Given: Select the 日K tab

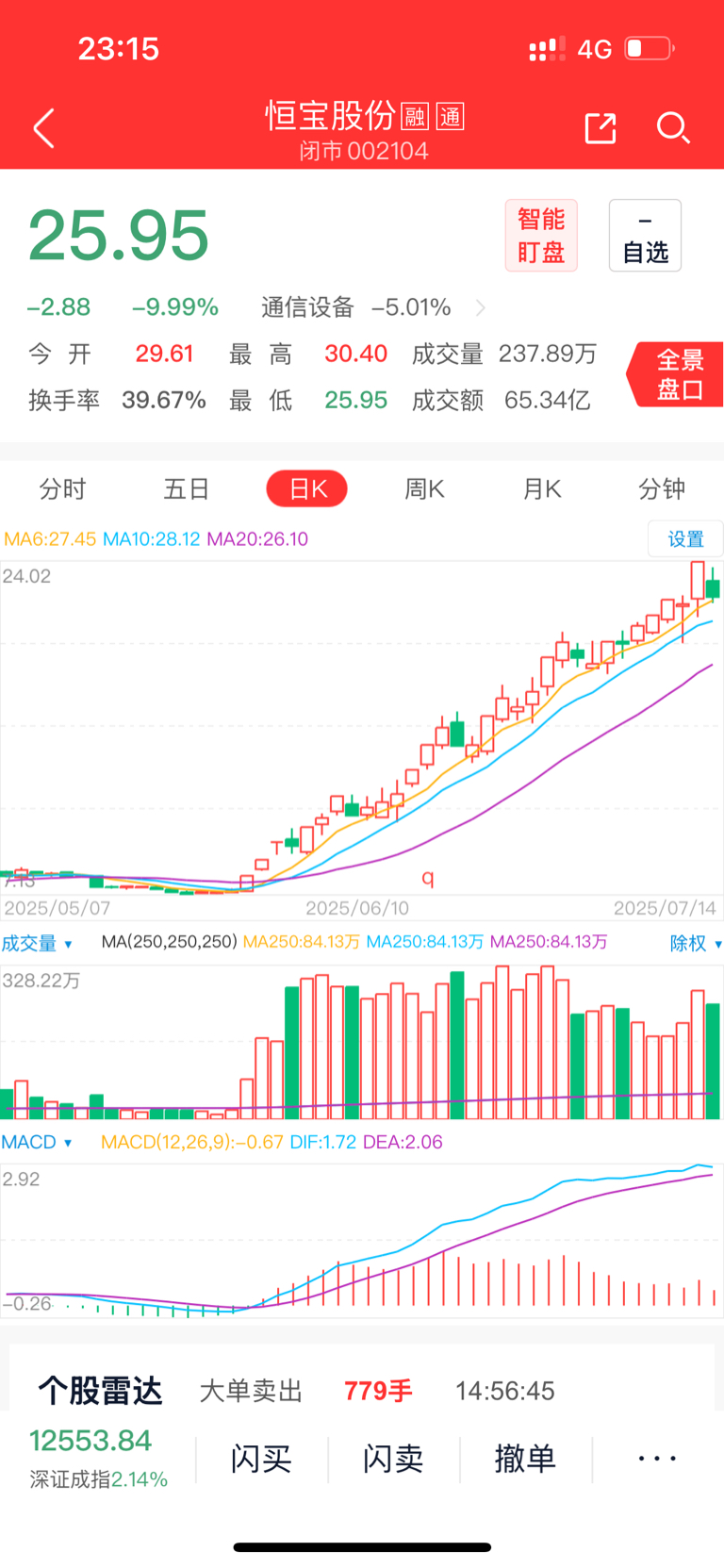Looking at the screenshot, I should 307,488.
